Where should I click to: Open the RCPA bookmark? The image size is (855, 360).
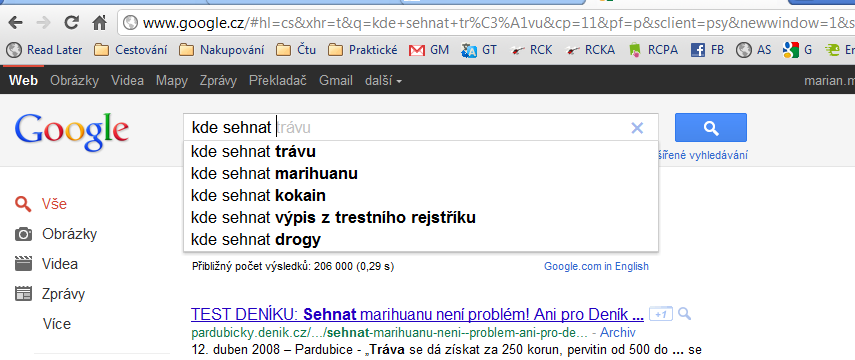(x=653, y=50)
